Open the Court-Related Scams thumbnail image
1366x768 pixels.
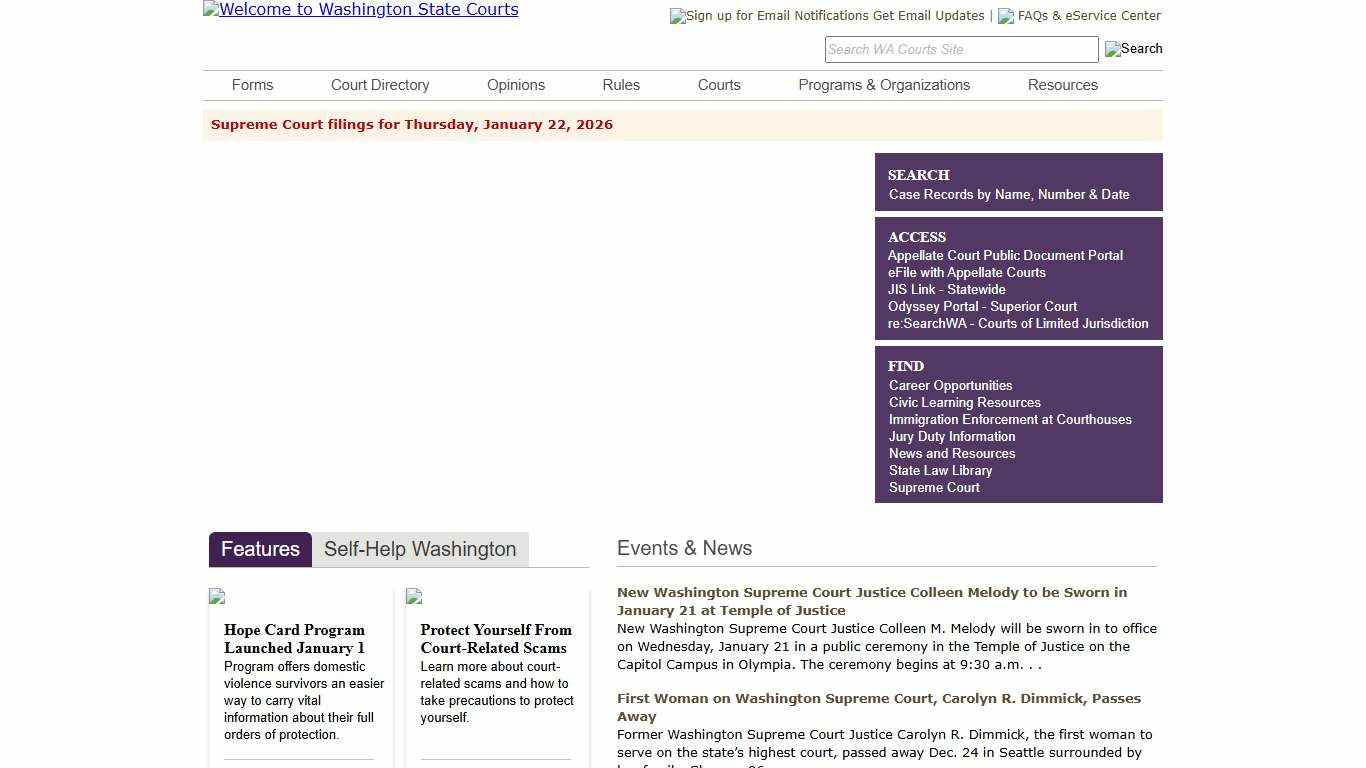click(414, 596)
